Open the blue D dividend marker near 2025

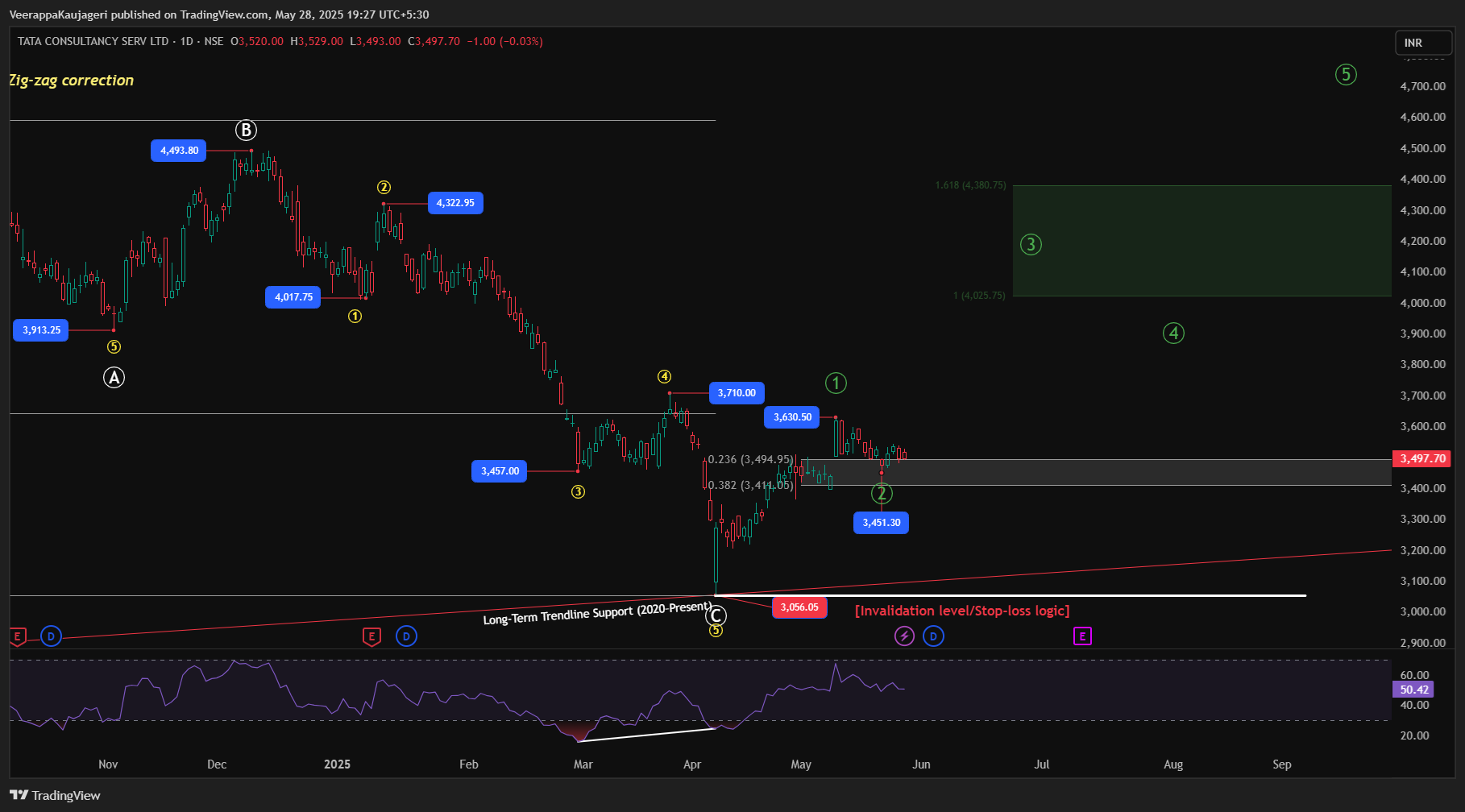click(406, 636)
